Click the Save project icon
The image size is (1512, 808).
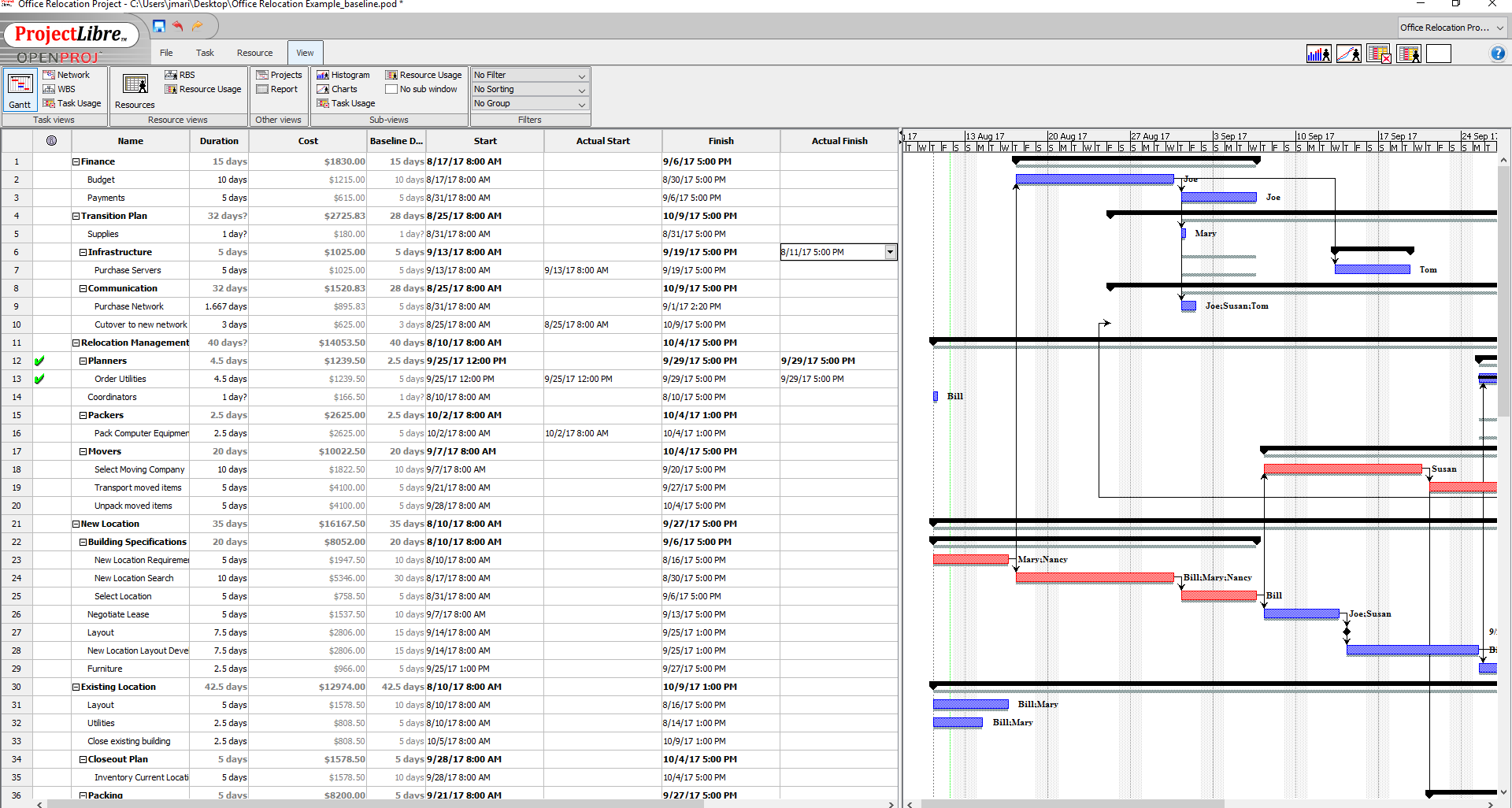(159, 26)
